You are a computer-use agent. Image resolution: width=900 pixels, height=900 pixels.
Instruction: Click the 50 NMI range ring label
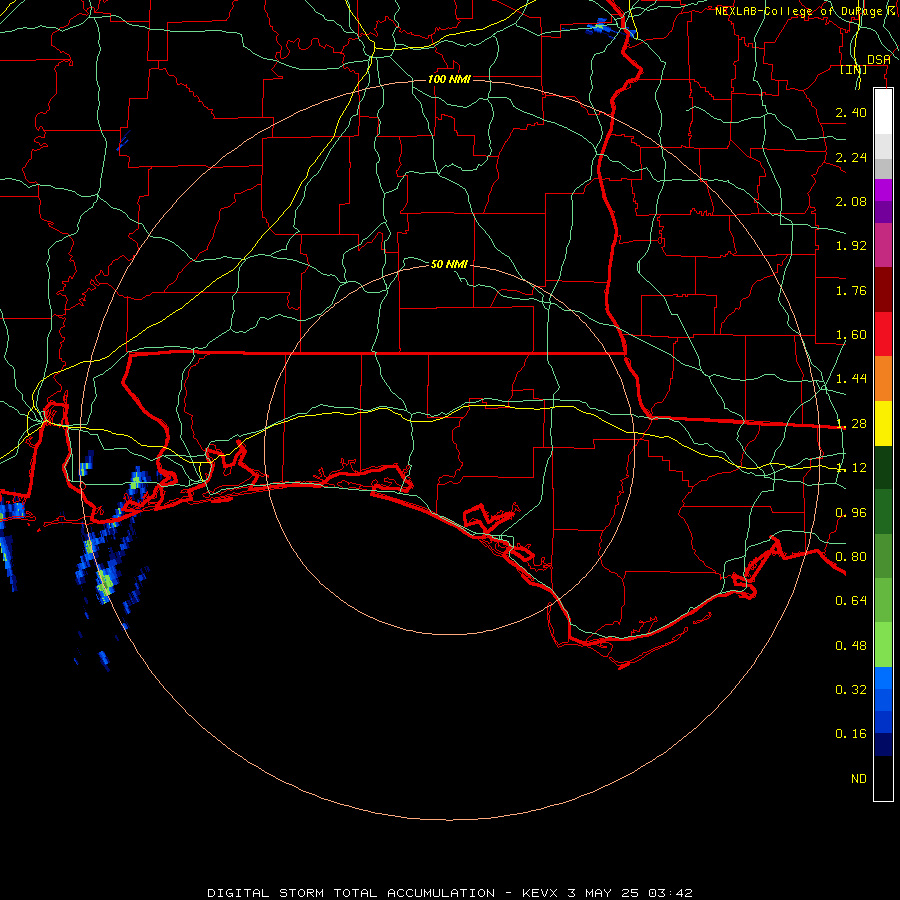(449, 264)
